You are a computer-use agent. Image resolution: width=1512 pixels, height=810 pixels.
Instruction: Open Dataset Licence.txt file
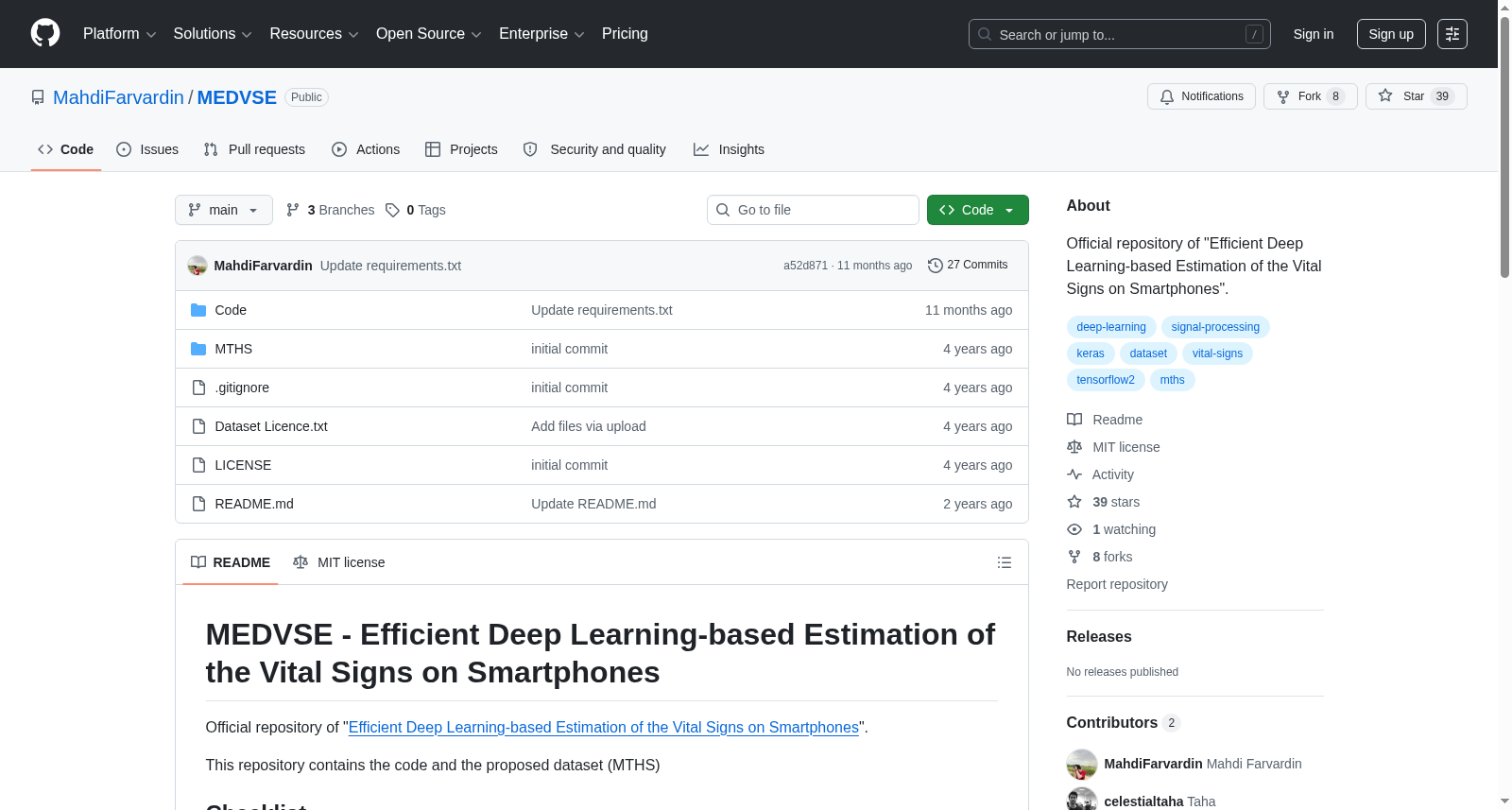coord(271,426)
